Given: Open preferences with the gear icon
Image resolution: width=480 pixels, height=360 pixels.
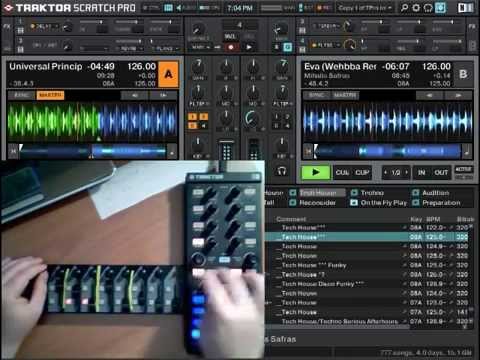Looking at the screenshot, I should pyautogui.click(x=416, y=8).
